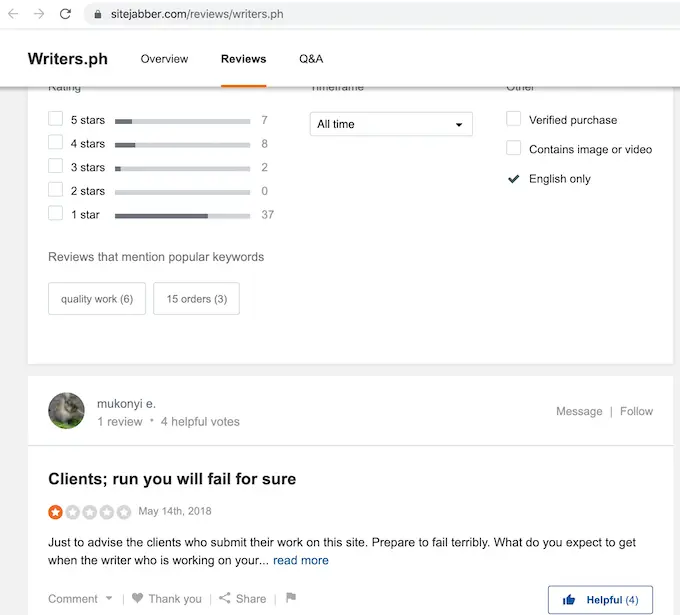
Task: Expand the Comment dropdown arrow
Action: tap(109, 599)
